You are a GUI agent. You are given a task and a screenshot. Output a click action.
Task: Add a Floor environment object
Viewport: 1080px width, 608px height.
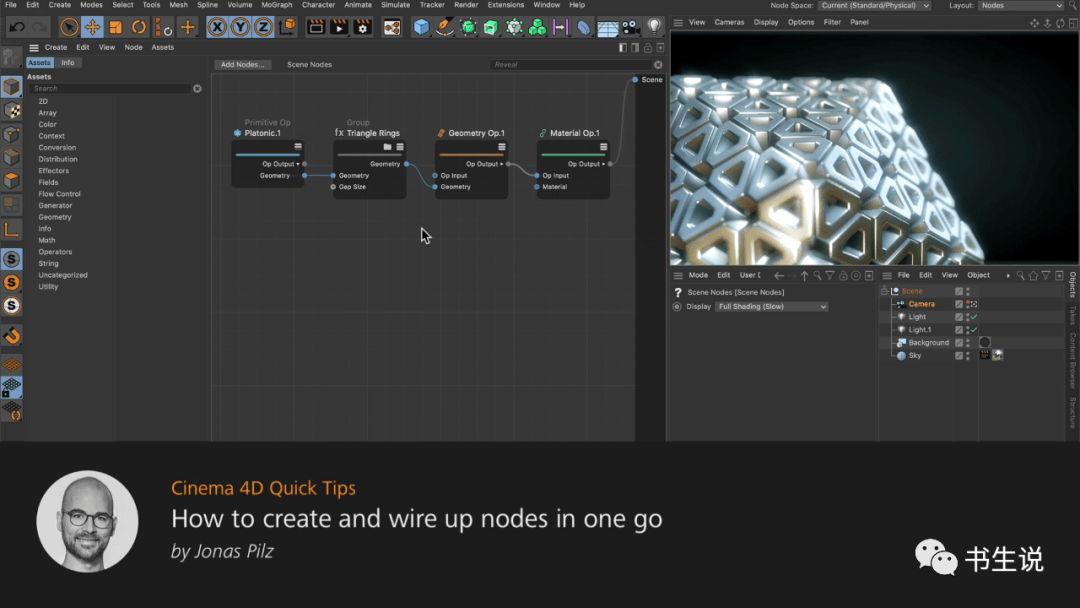[608, 28]
